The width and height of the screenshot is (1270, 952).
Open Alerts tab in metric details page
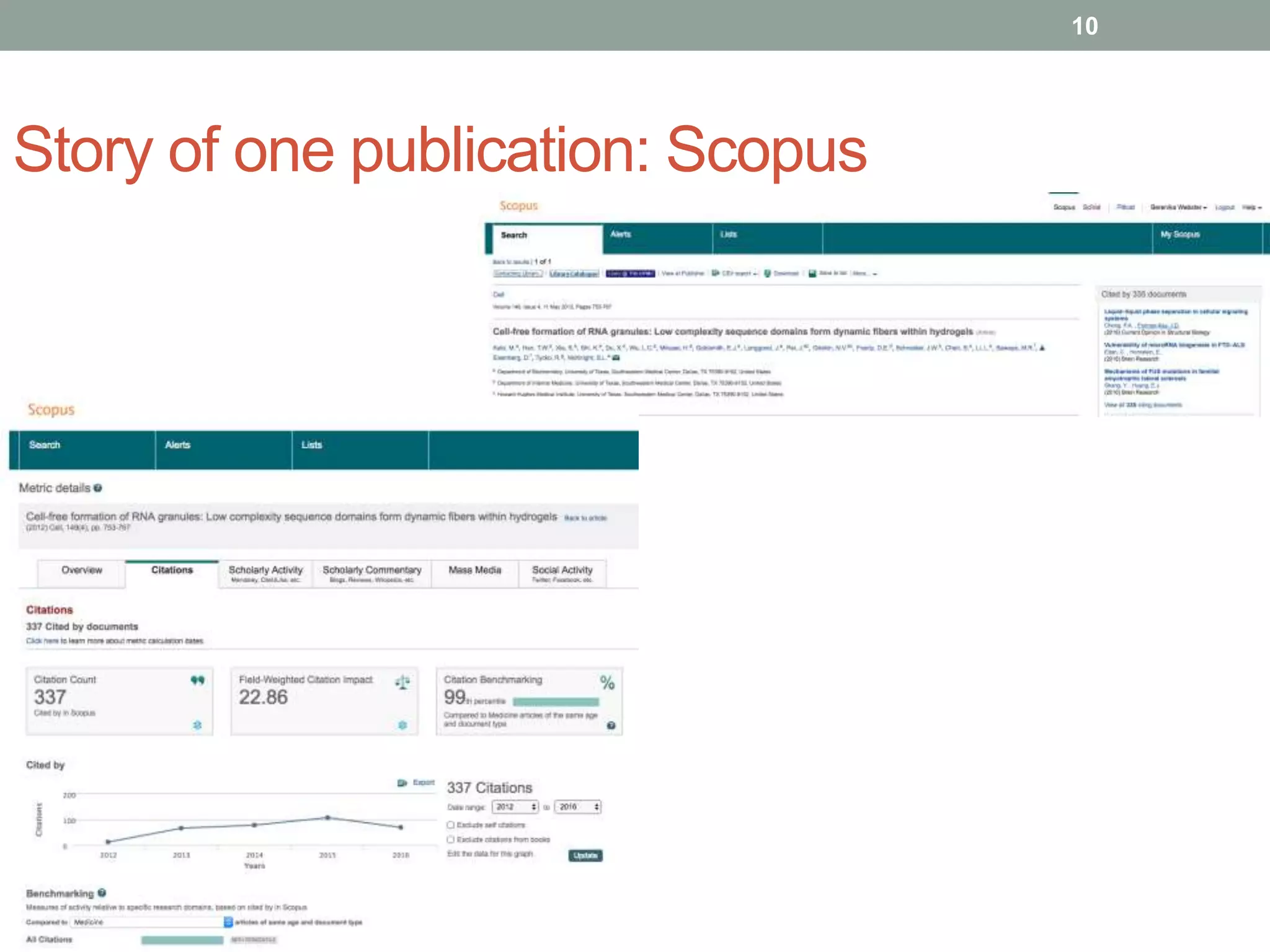[x=223, y=450]
